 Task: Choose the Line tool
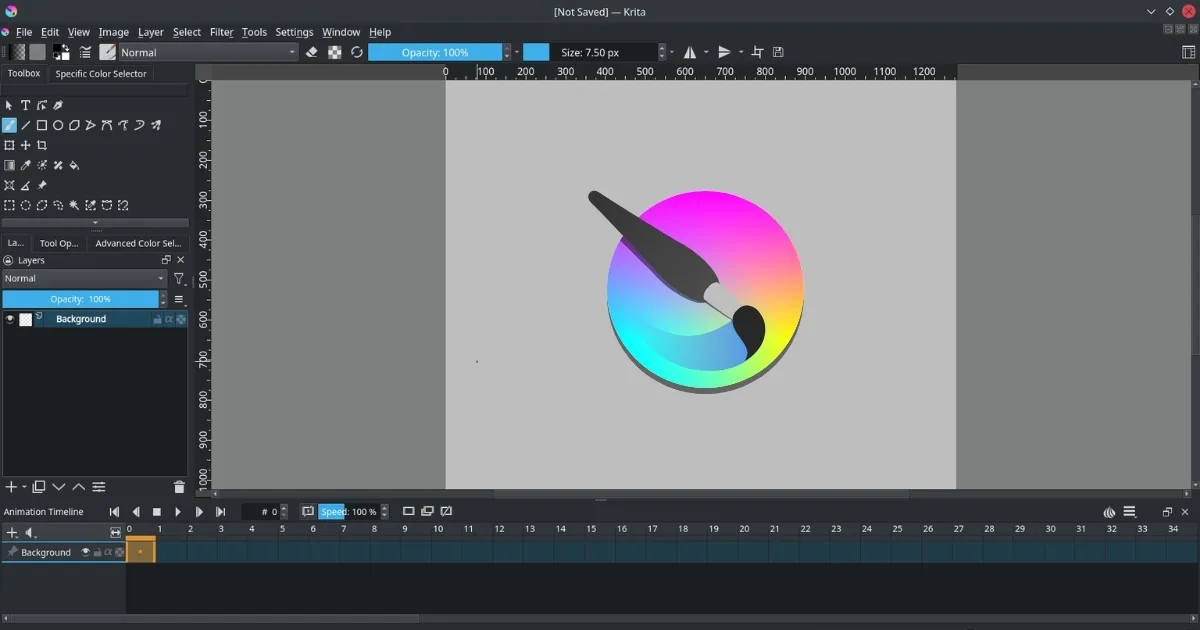click(x=26, y=125)
